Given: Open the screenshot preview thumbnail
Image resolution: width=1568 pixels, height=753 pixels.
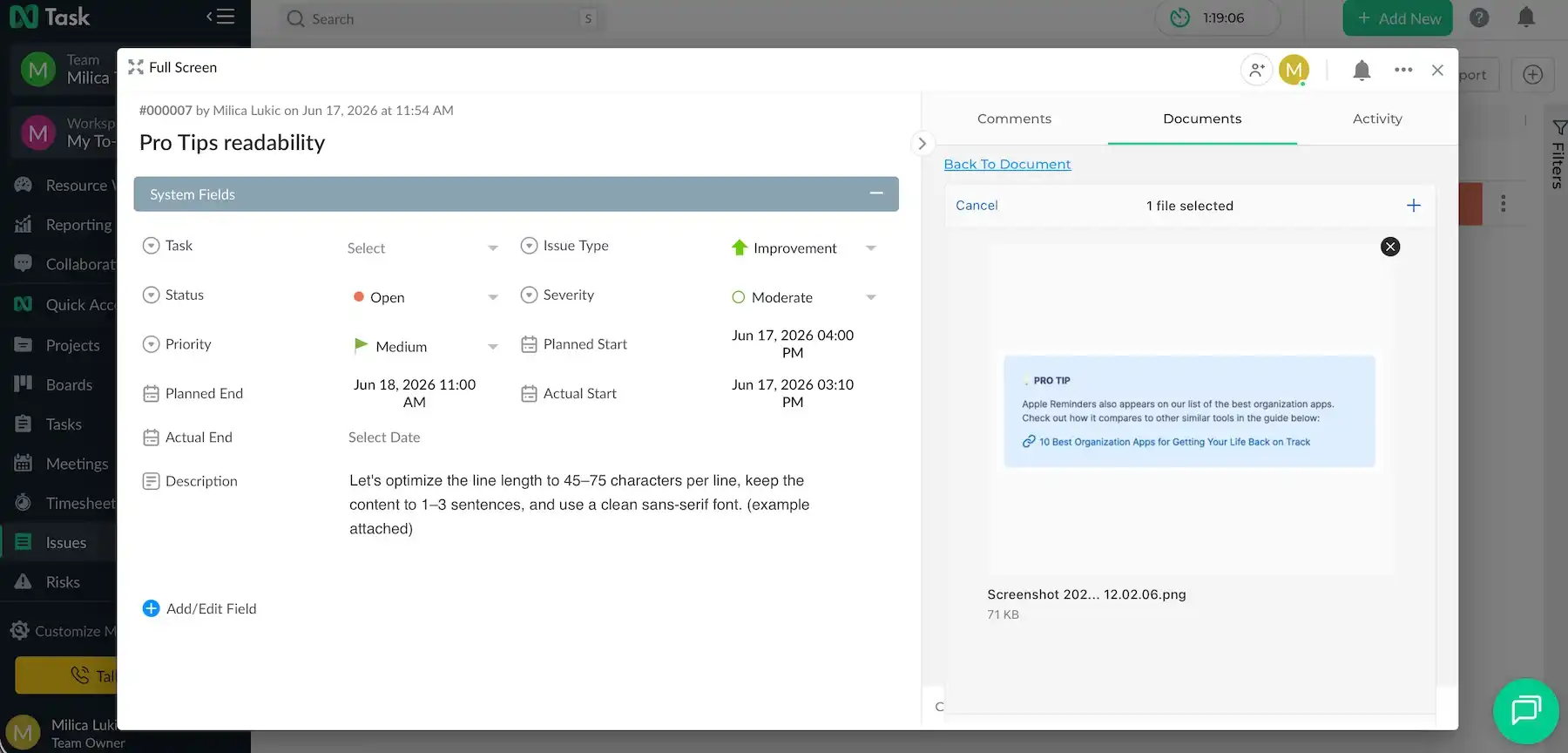Looking at the screenshot, I should coord(1189,410).
